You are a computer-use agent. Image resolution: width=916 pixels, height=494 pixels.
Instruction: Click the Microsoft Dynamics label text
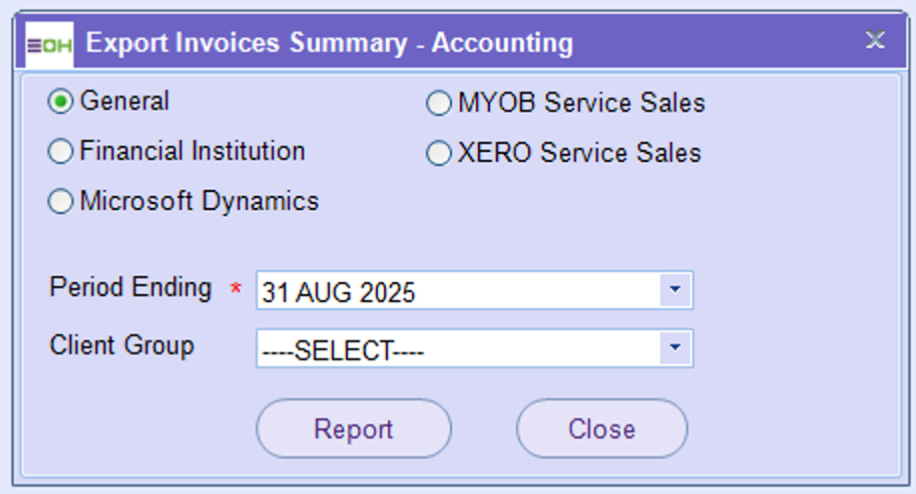(x=199, y=201)
